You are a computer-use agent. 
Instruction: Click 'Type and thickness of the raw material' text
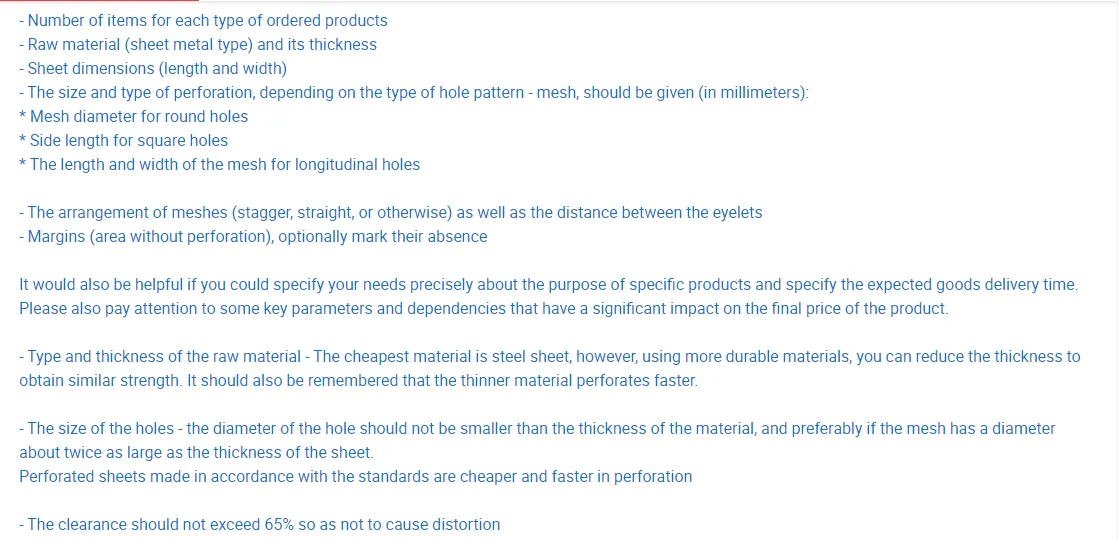point(164,356)
